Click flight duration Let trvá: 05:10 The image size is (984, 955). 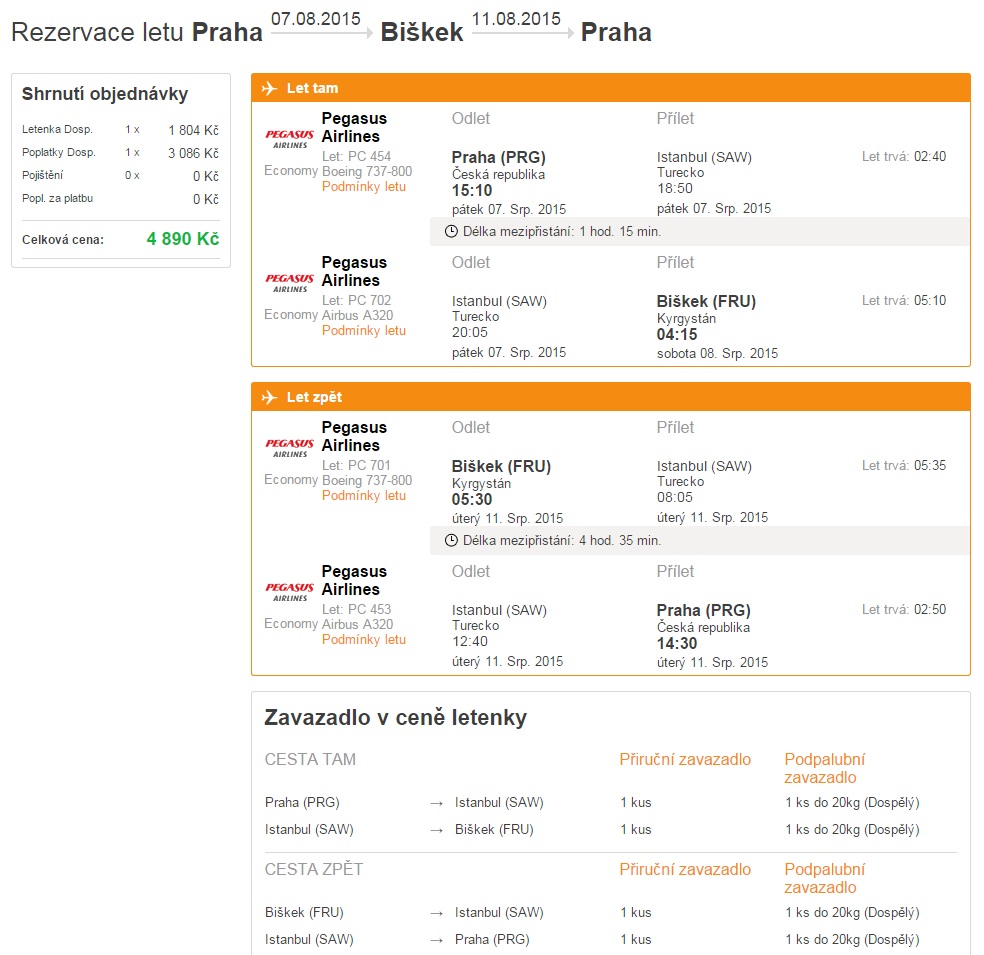[x=904, y=301]
